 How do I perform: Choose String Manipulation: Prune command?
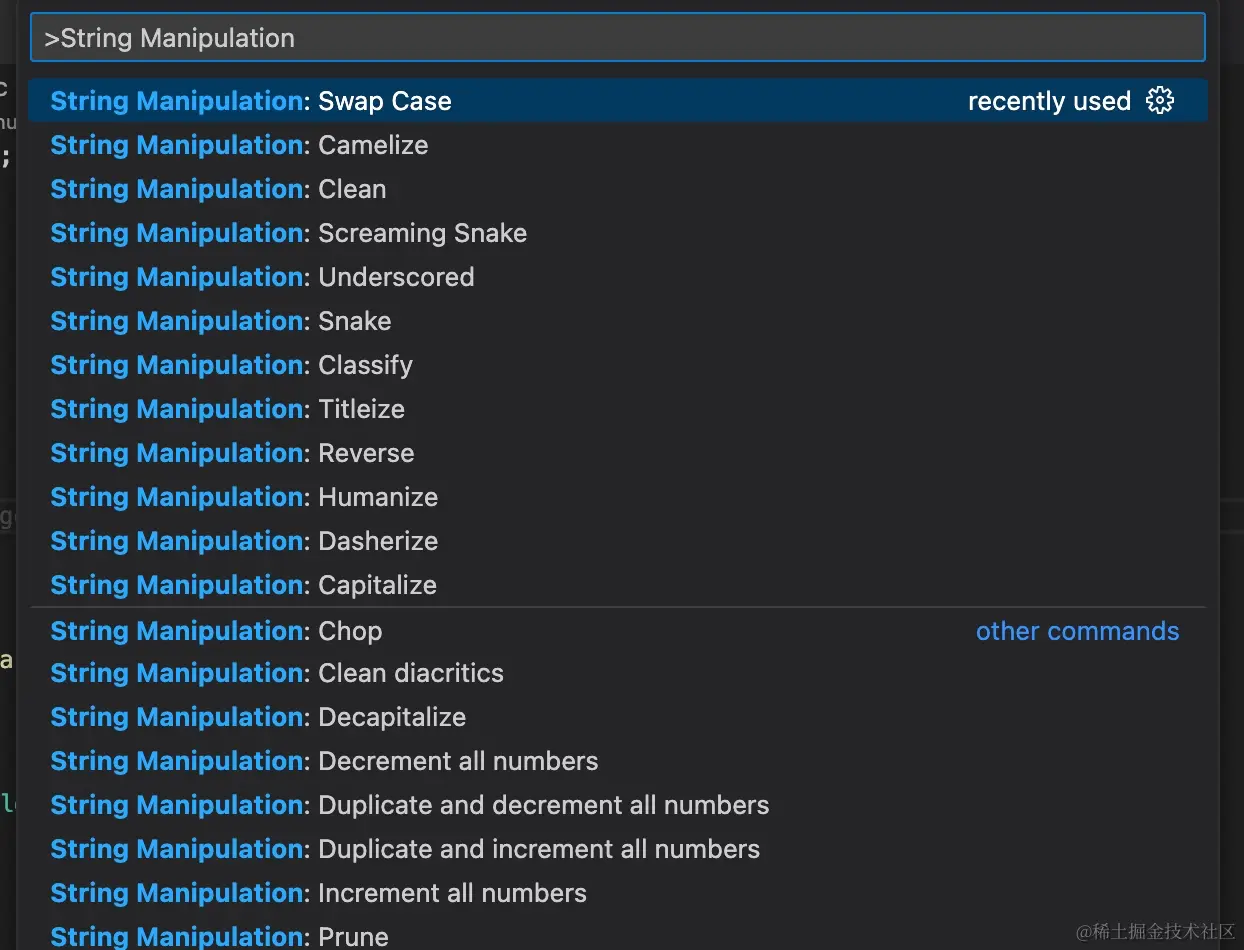[618, 933]
